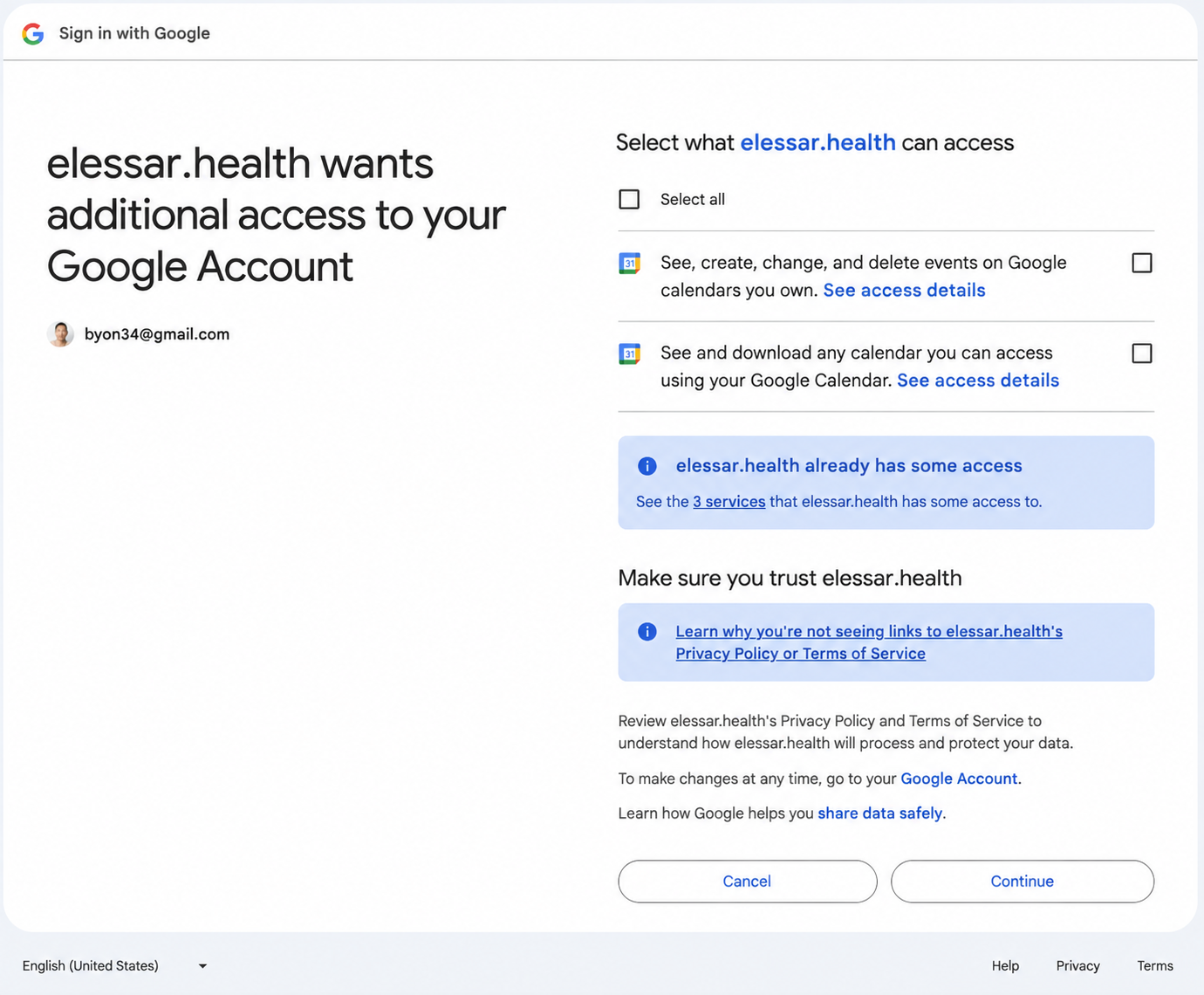The width and height of the screenshot is (1204, 995).
Task: Check the Select all checkbox
Action: tap(629, 199)
